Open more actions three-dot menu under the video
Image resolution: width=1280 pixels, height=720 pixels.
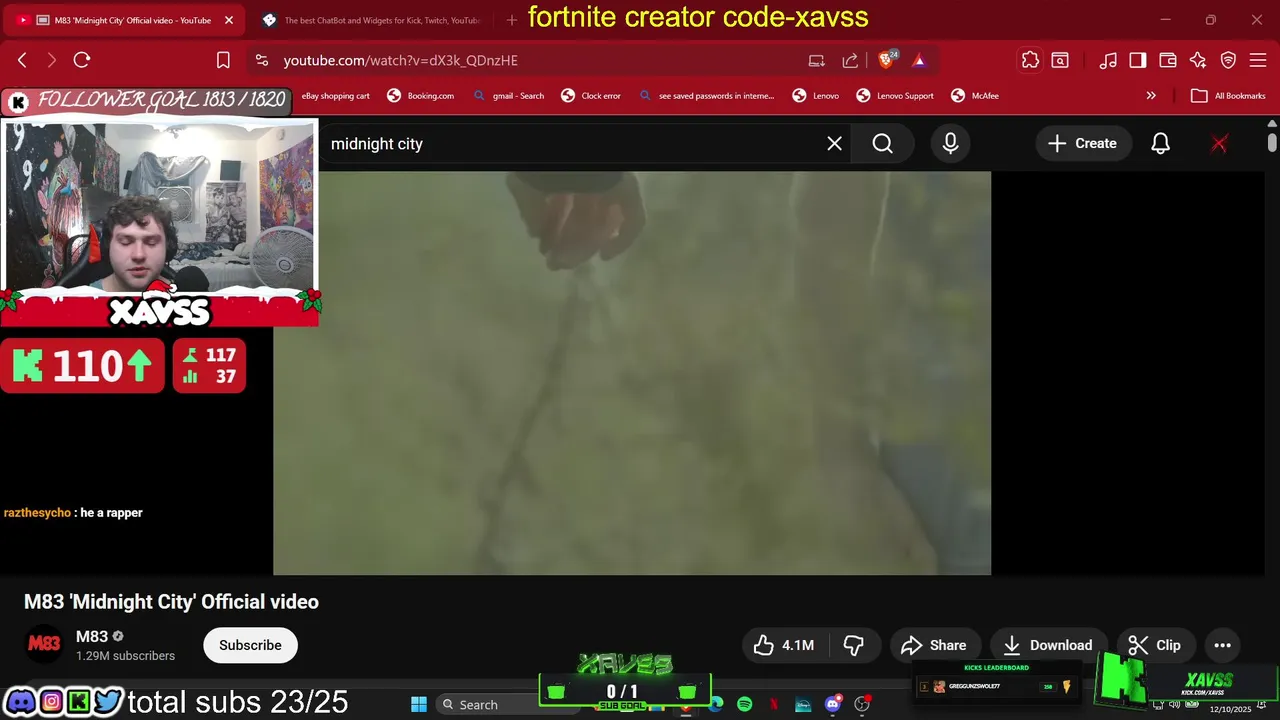pyautogui.click(x=1222, y=645)
